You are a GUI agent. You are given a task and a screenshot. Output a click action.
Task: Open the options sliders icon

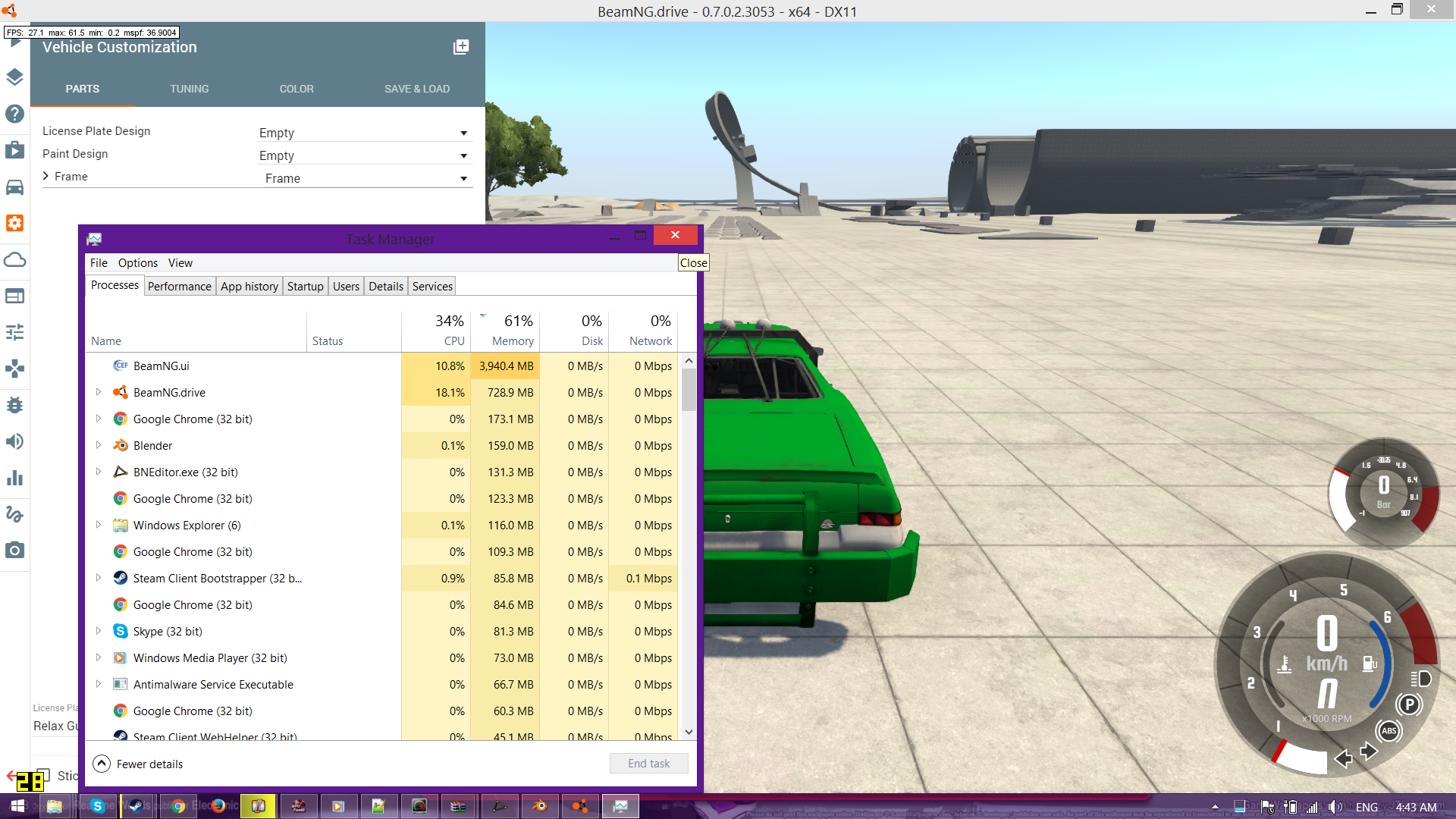[x=14, y=332]
